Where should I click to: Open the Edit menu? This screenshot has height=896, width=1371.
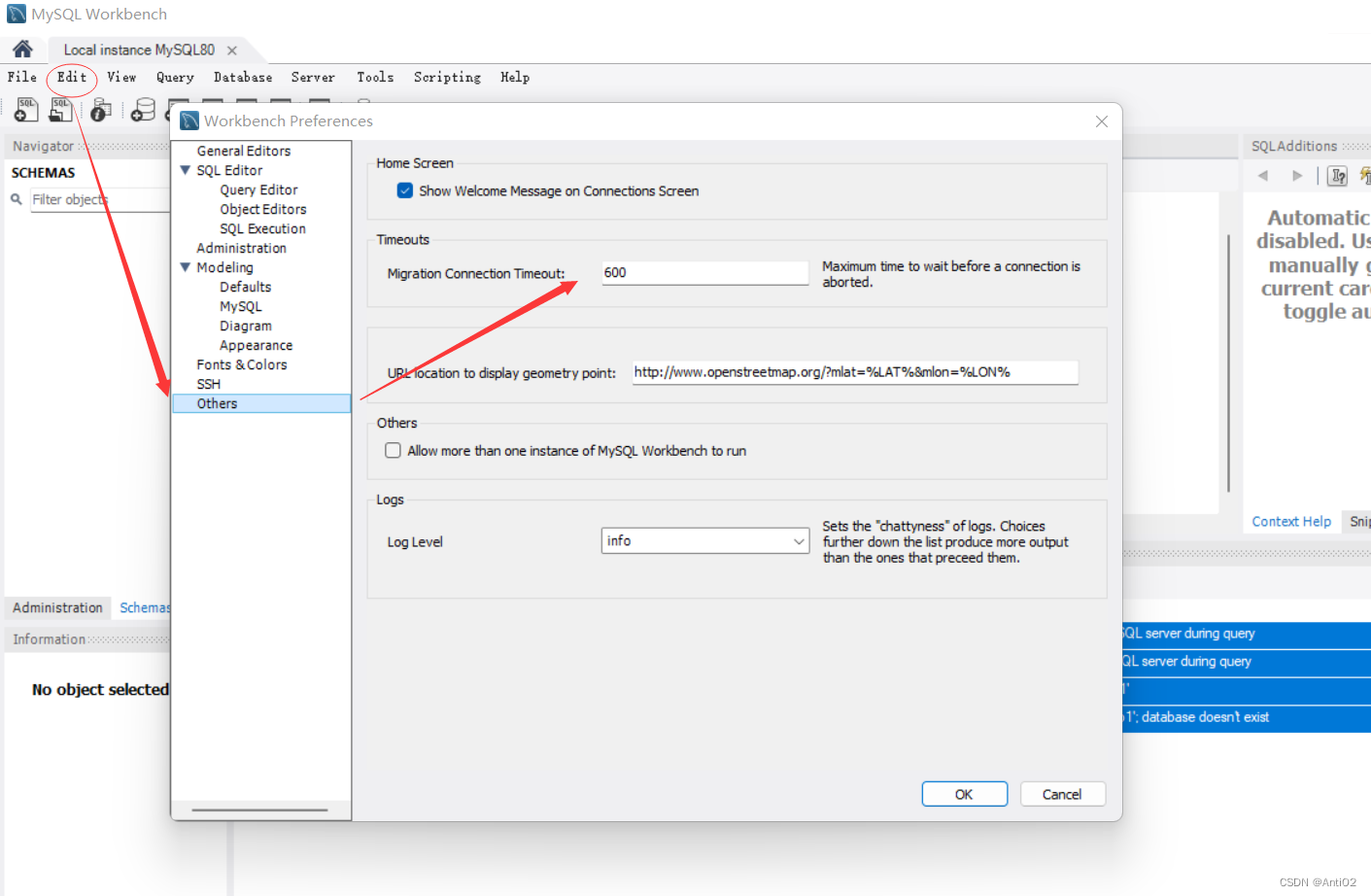click(x=72, y=77)
